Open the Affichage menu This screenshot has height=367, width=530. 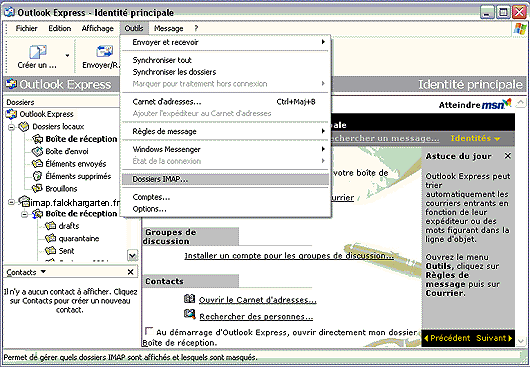[x=97, y=28]
